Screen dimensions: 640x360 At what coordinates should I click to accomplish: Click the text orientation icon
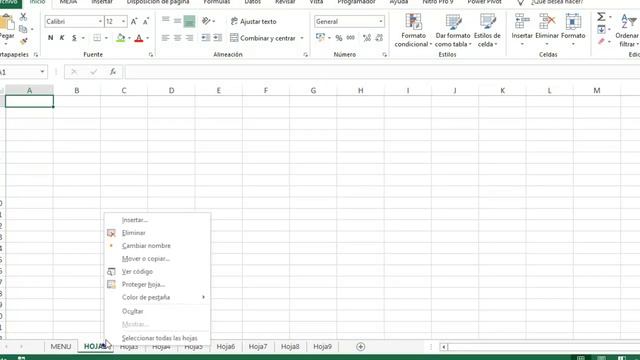pyautogui.click(x=207, y=21)
